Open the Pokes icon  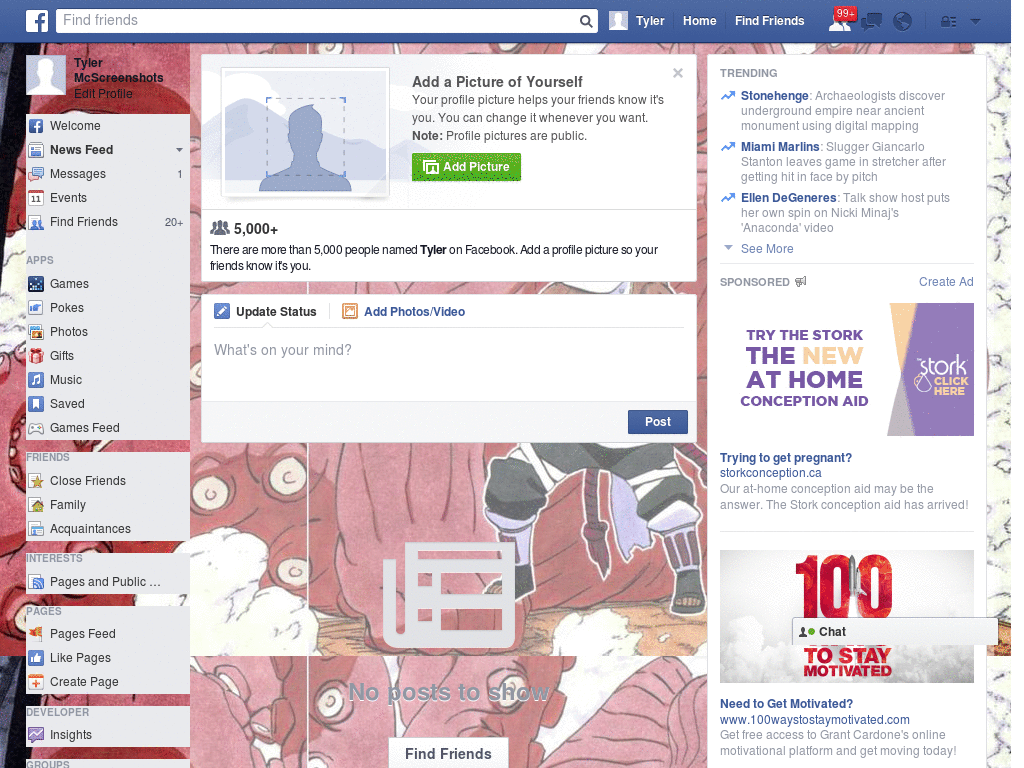click(36, 308)
